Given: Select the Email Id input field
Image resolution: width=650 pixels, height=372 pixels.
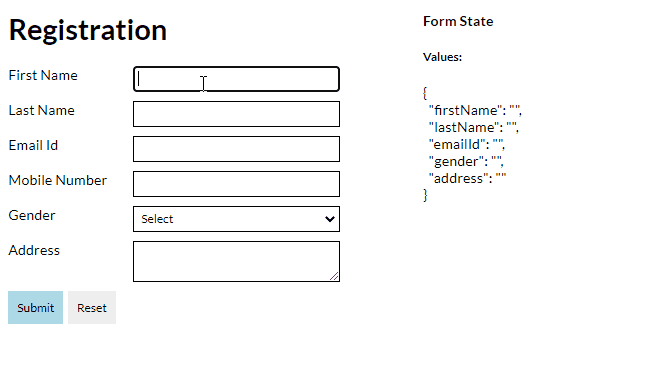Looking at the screenshot, I should tap(236, 149).
